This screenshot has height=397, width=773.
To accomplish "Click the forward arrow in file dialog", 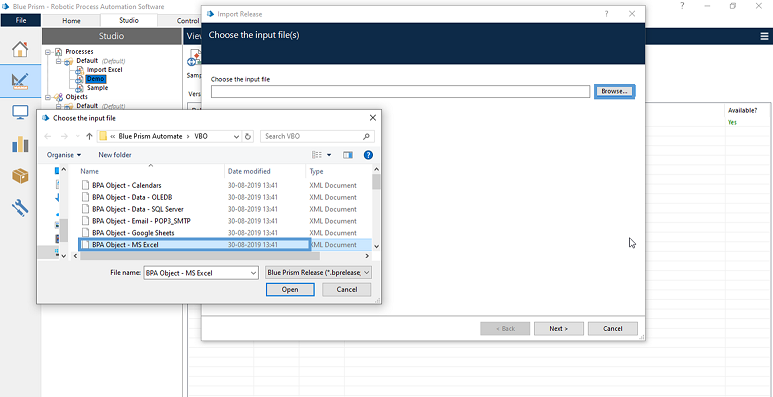I will tap(64, 137).
